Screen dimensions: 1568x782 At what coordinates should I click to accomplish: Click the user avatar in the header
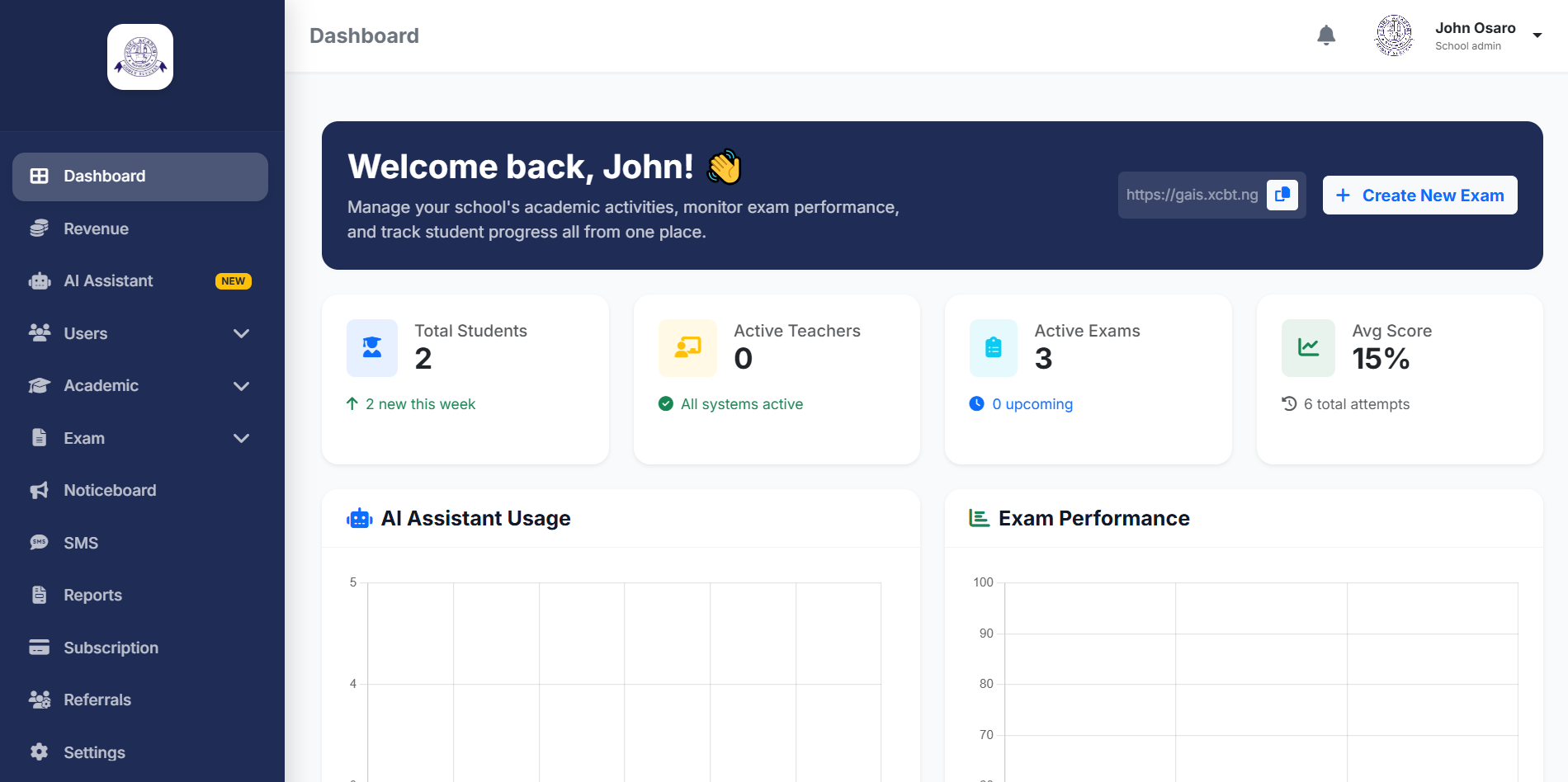pos(1394,35)
